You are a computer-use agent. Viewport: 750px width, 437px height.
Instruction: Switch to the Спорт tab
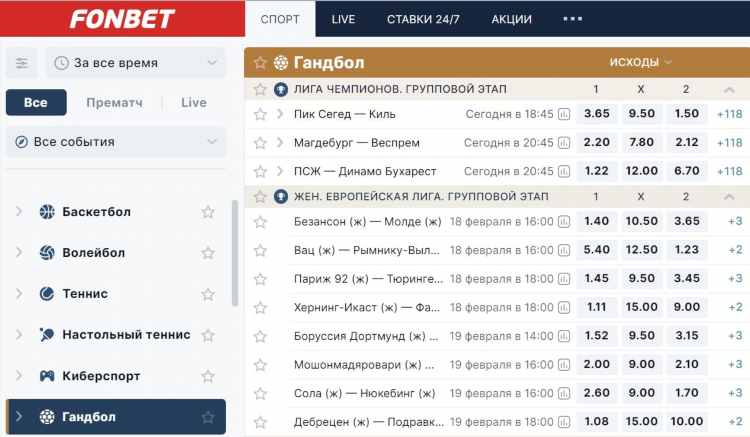pyautogui.click(x=280, y=19)
